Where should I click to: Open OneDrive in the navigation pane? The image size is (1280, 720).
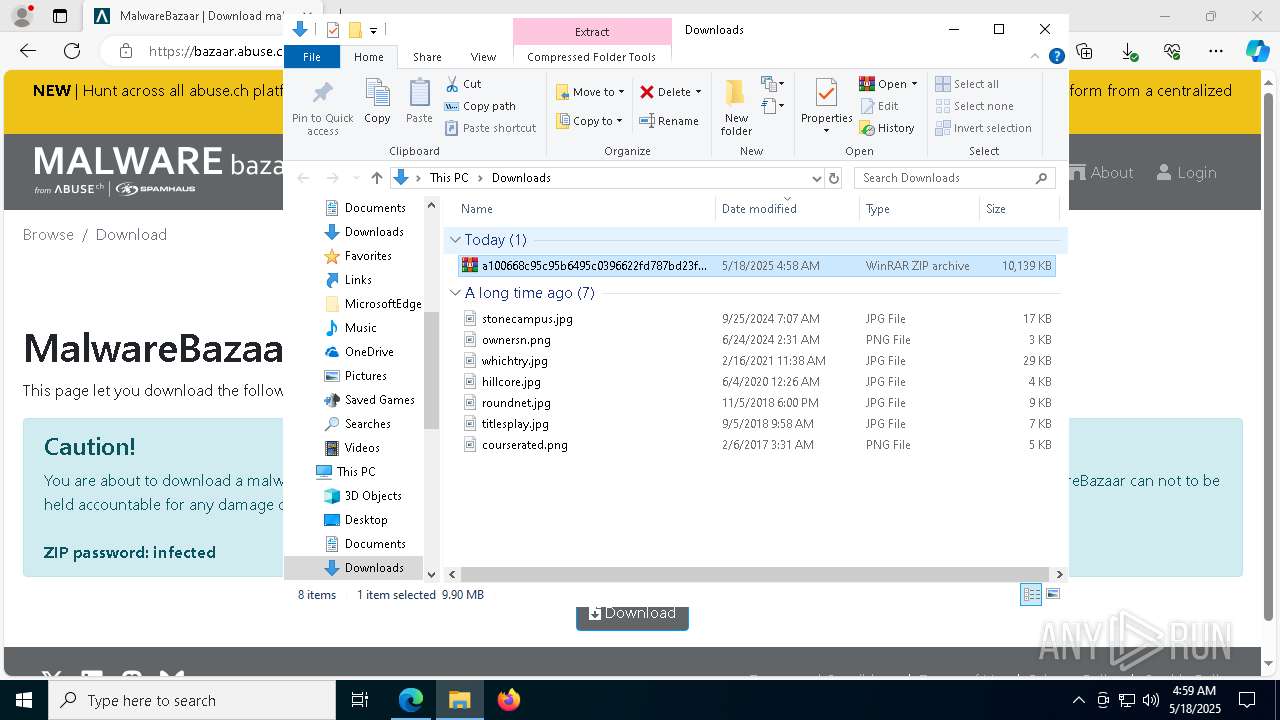point(369,352)
